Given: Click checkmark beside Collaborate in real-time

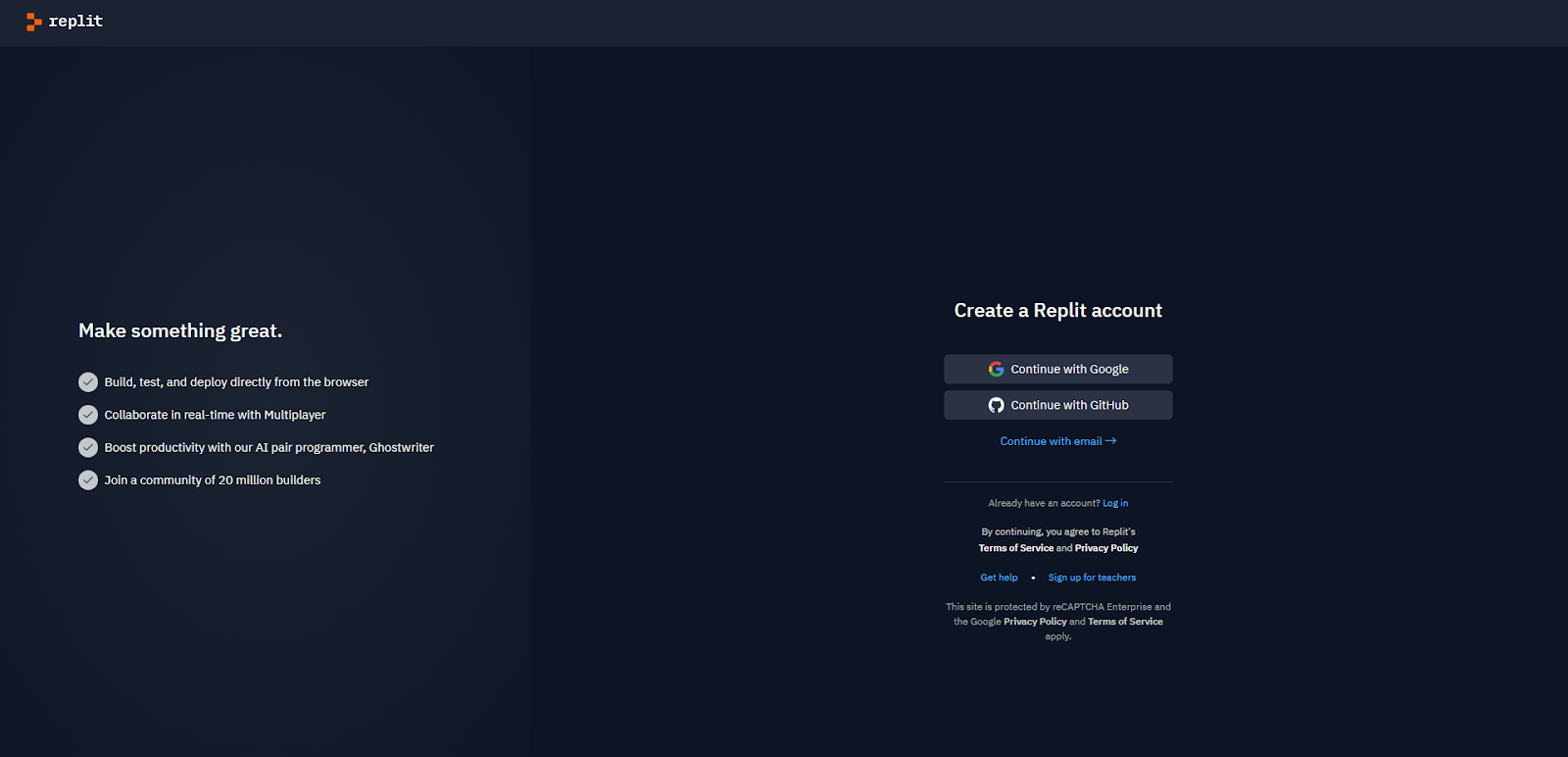Looking at the screenshot, I should click(88, 415).
